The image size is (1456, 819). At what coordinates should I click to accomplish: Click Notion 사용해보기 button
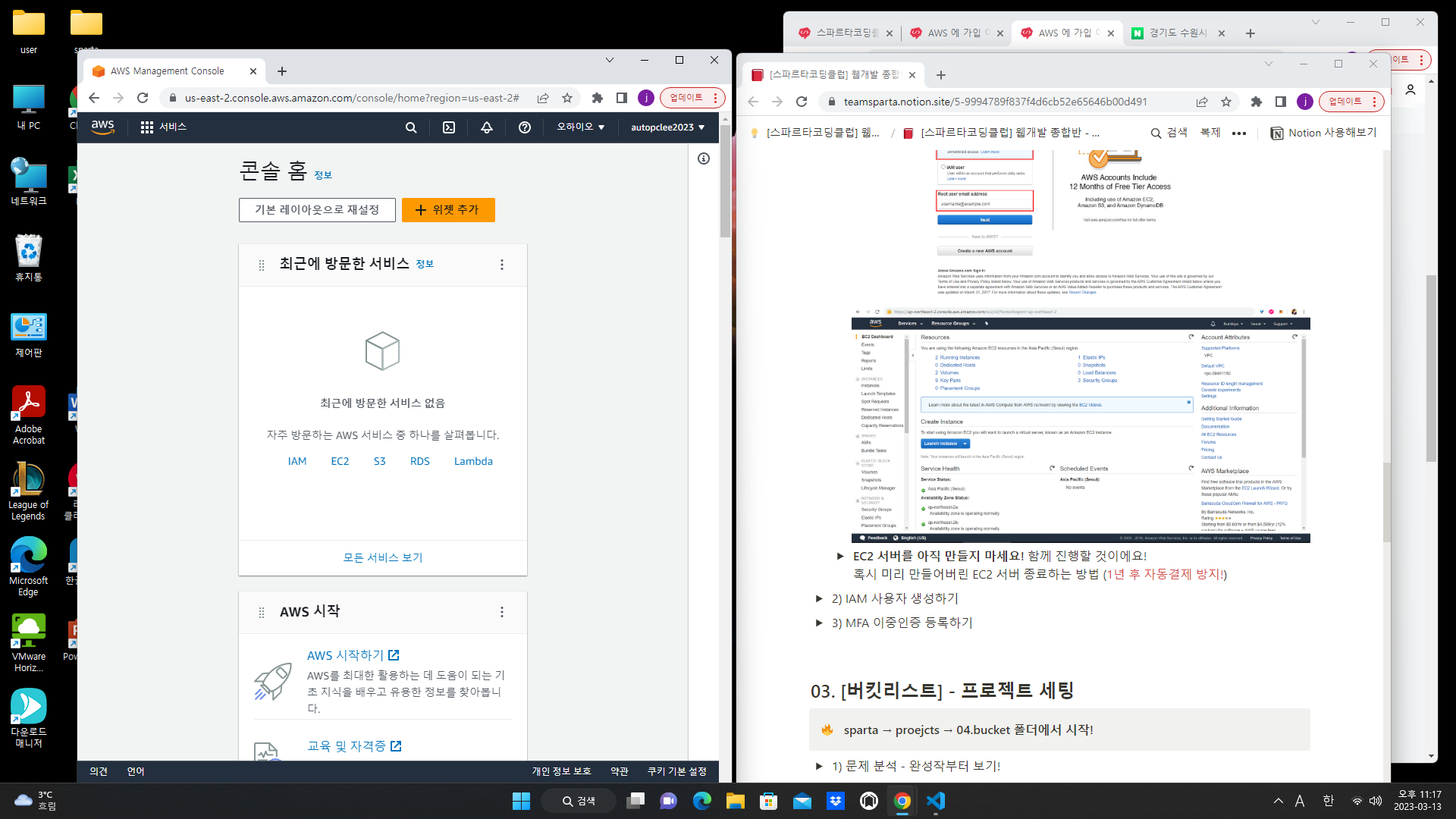[x=1324, y=133]
